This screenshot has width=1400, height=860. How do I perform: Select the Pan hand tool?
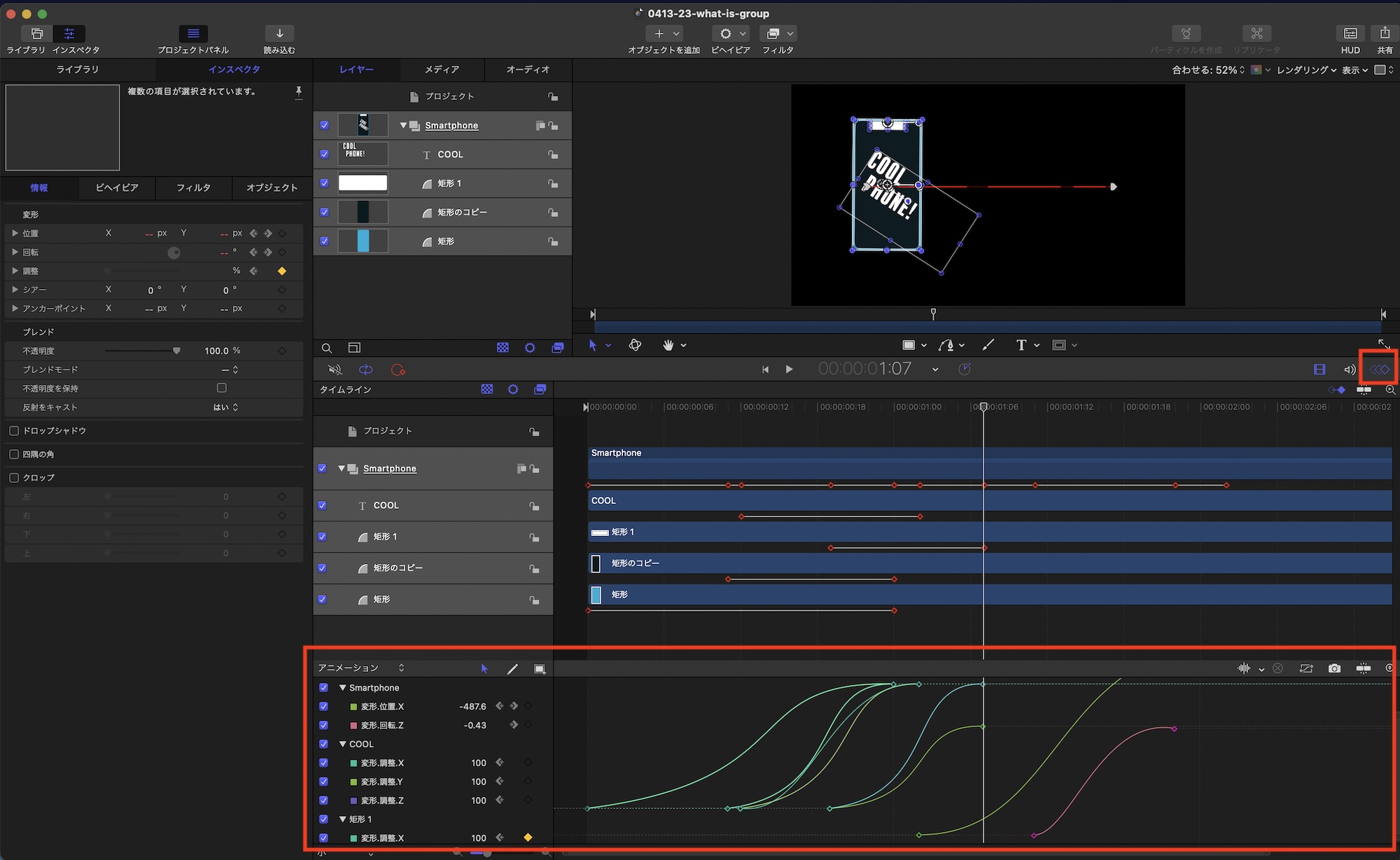tap(668, 345)
